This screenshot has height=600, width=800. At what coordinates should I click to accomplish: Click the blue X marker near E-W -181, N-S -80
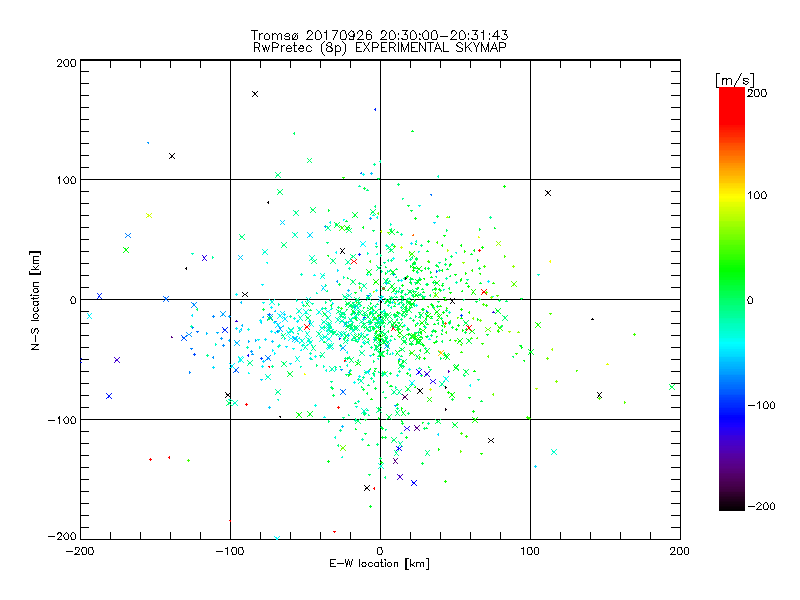[109, 396]
